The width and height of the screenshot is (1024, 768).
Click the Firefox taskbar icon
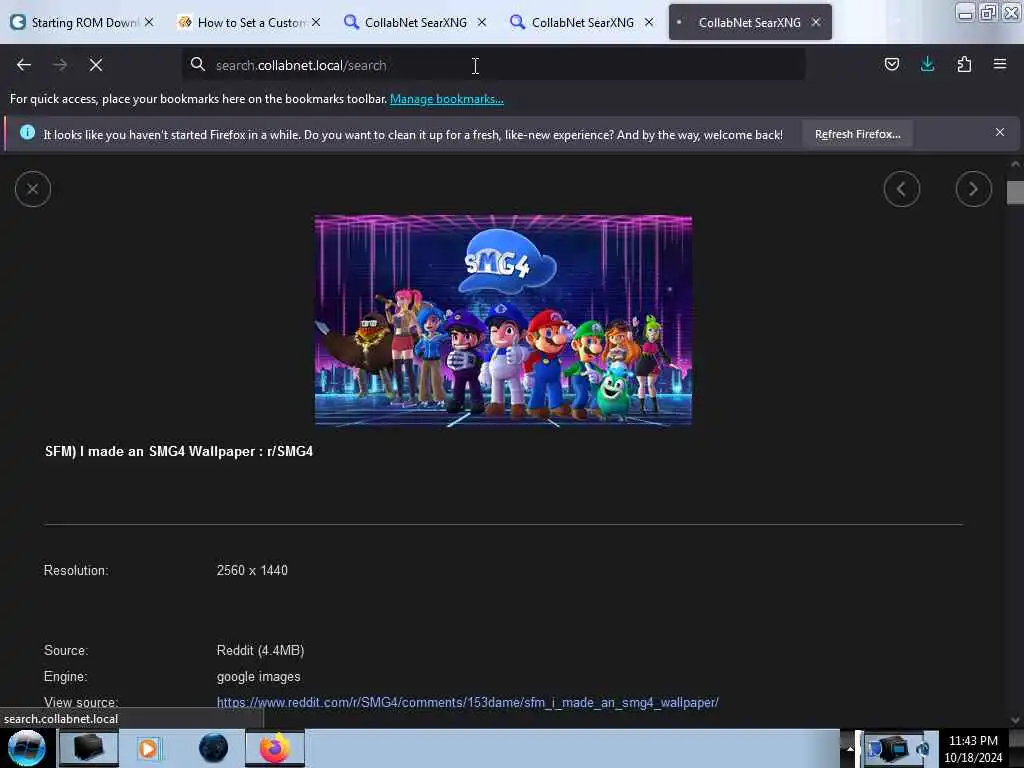(275, 748)
